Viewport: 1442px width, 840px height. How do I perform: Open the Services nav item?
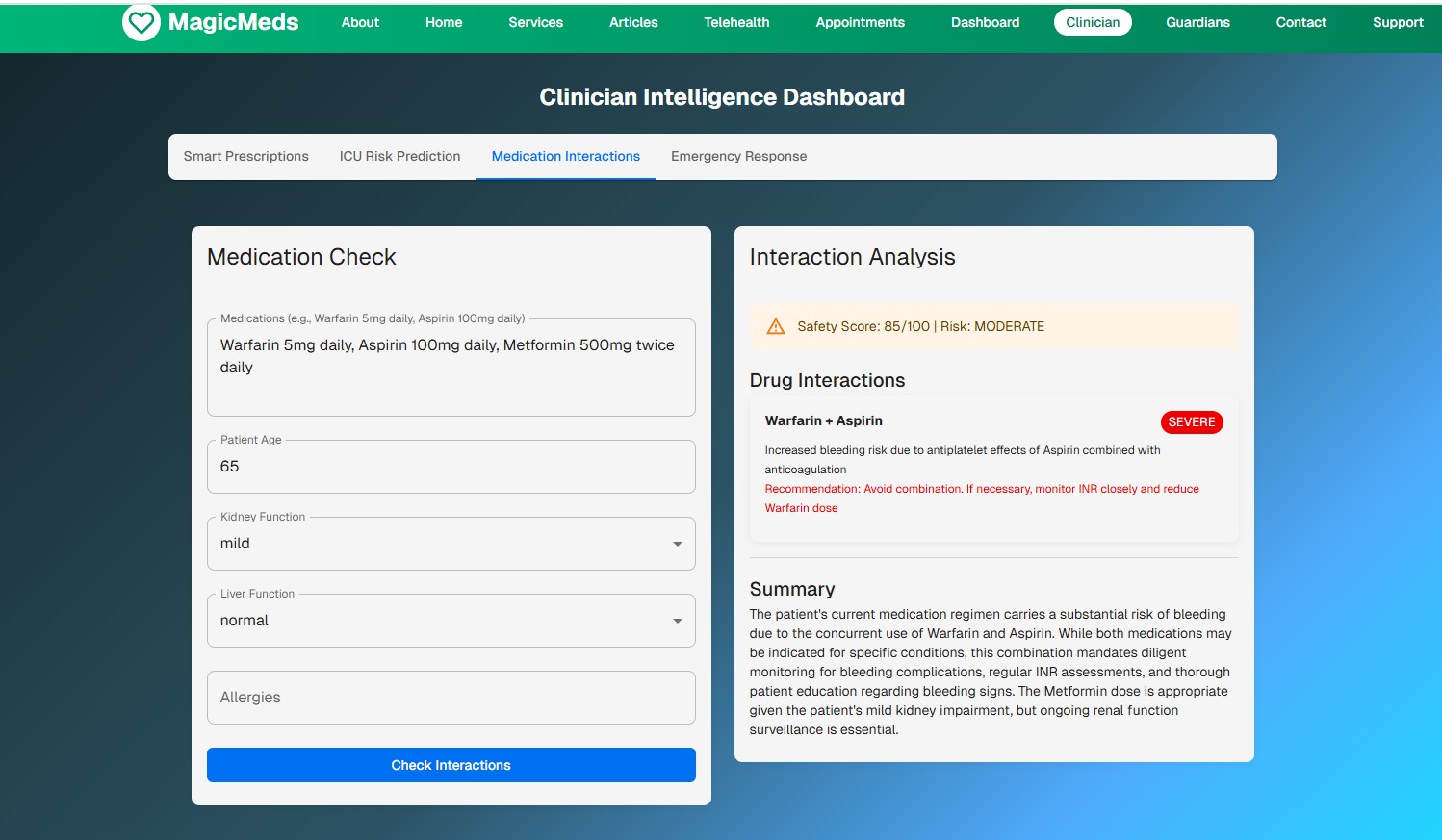535,22
